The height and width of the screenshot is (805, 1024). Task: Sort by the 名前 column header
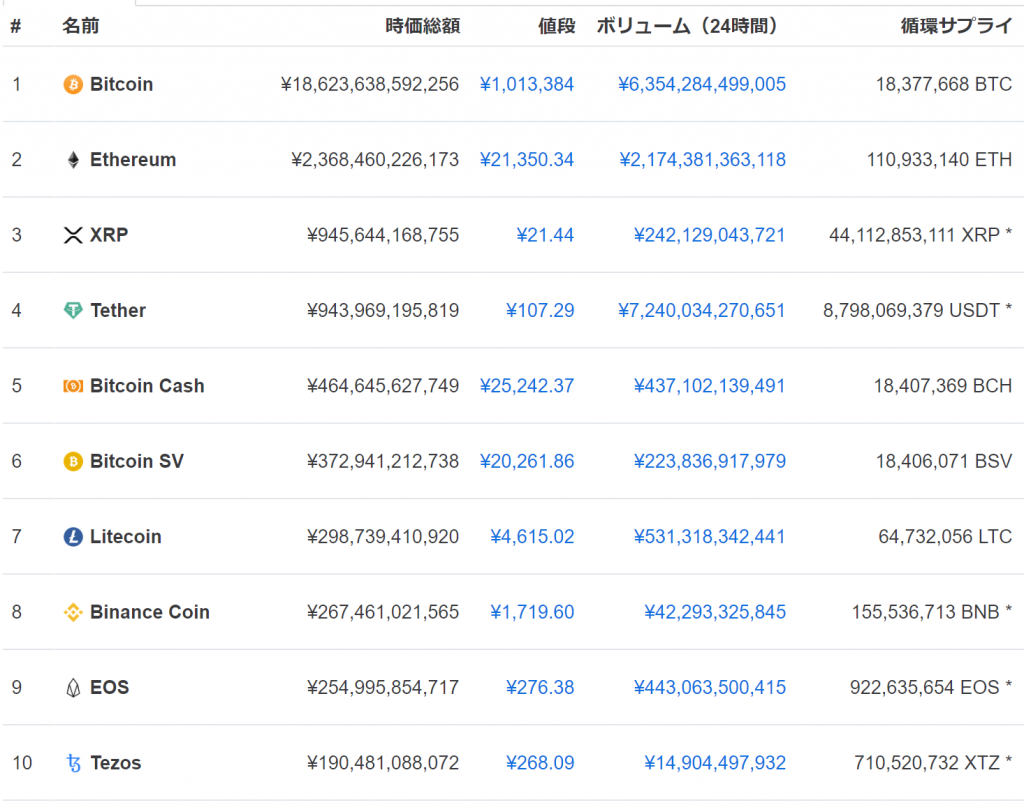[81, 26]
